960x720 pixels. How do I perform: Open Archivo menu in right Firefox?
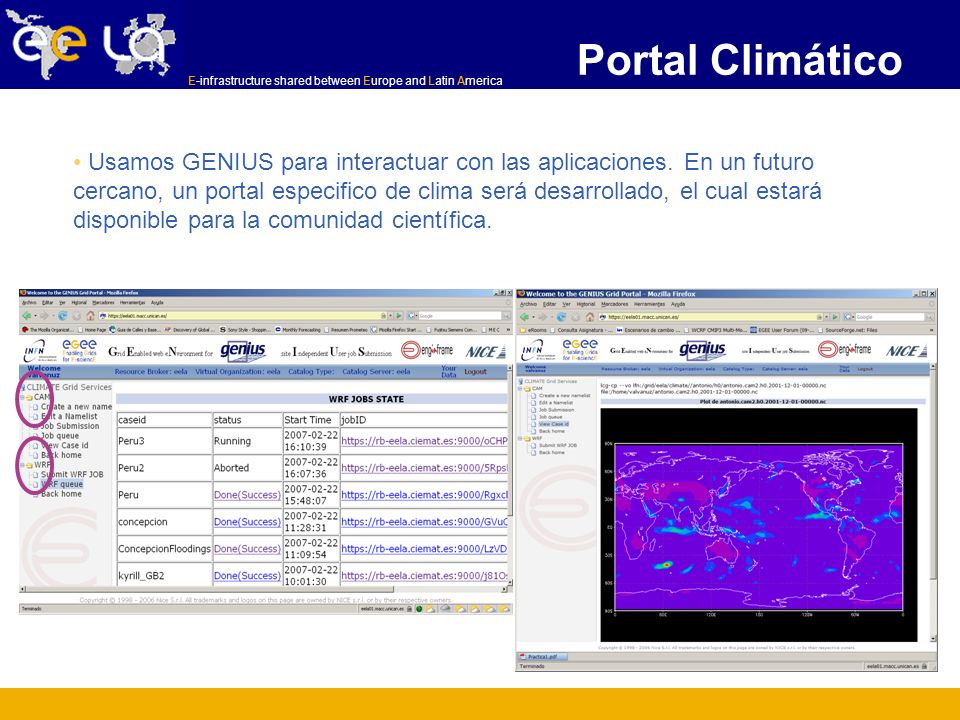(x=528, y=304)
